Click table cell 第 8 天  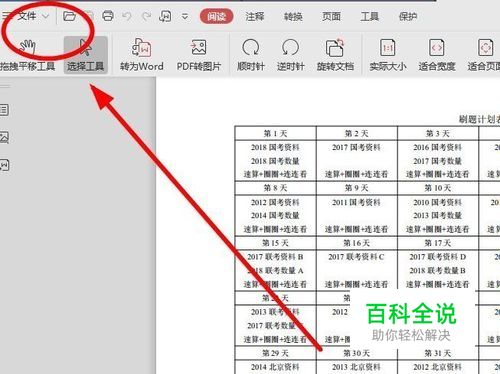[275, 188]
